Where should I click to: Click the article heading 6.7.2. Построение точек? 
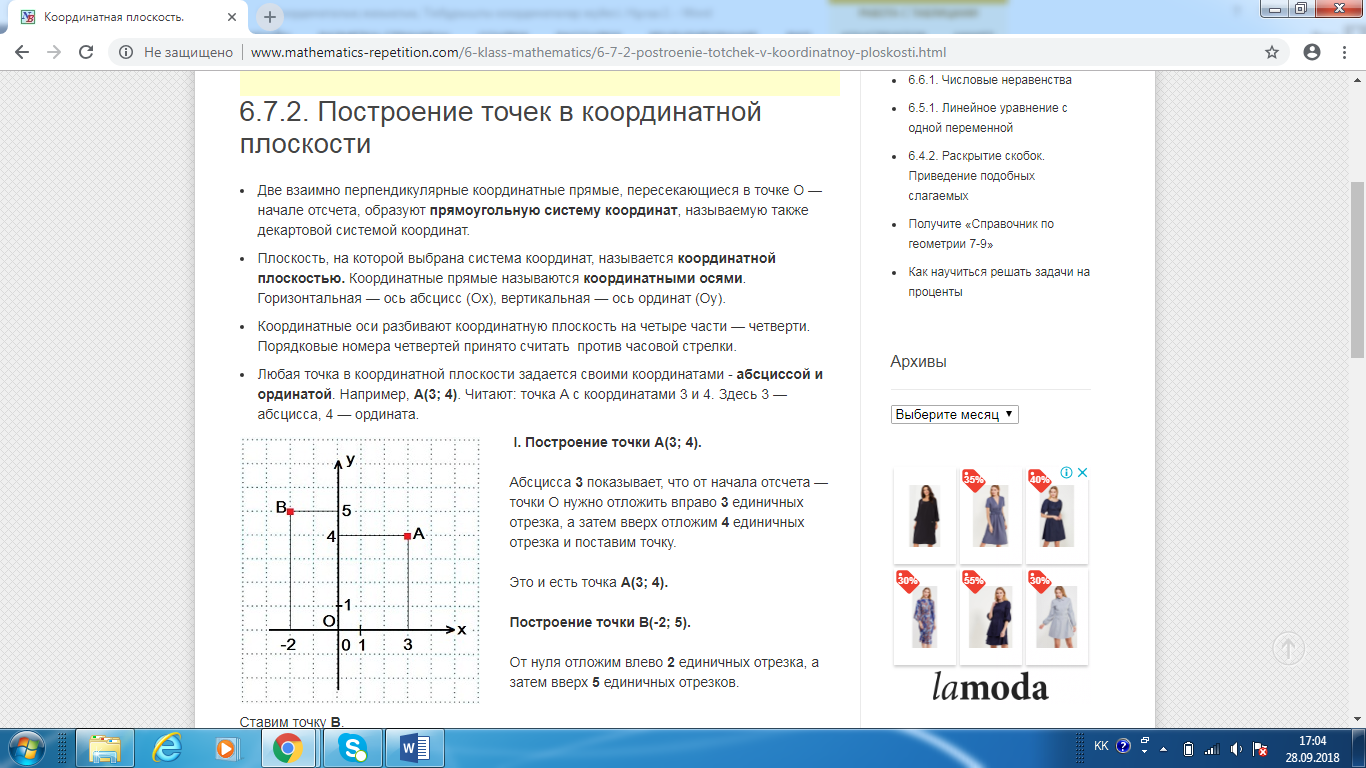(500, 127)
